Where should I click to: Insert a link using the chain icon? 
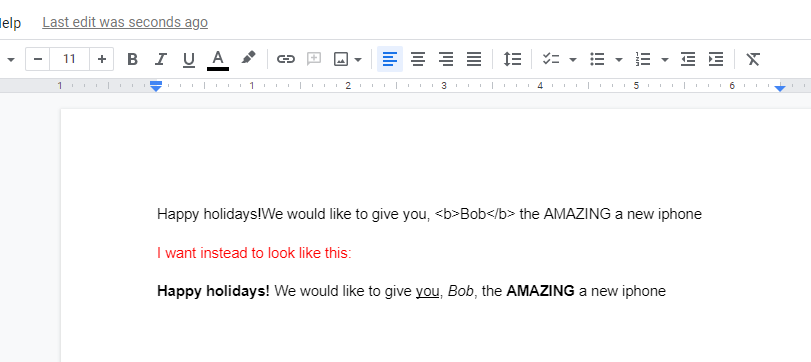(x=286, y=59)
